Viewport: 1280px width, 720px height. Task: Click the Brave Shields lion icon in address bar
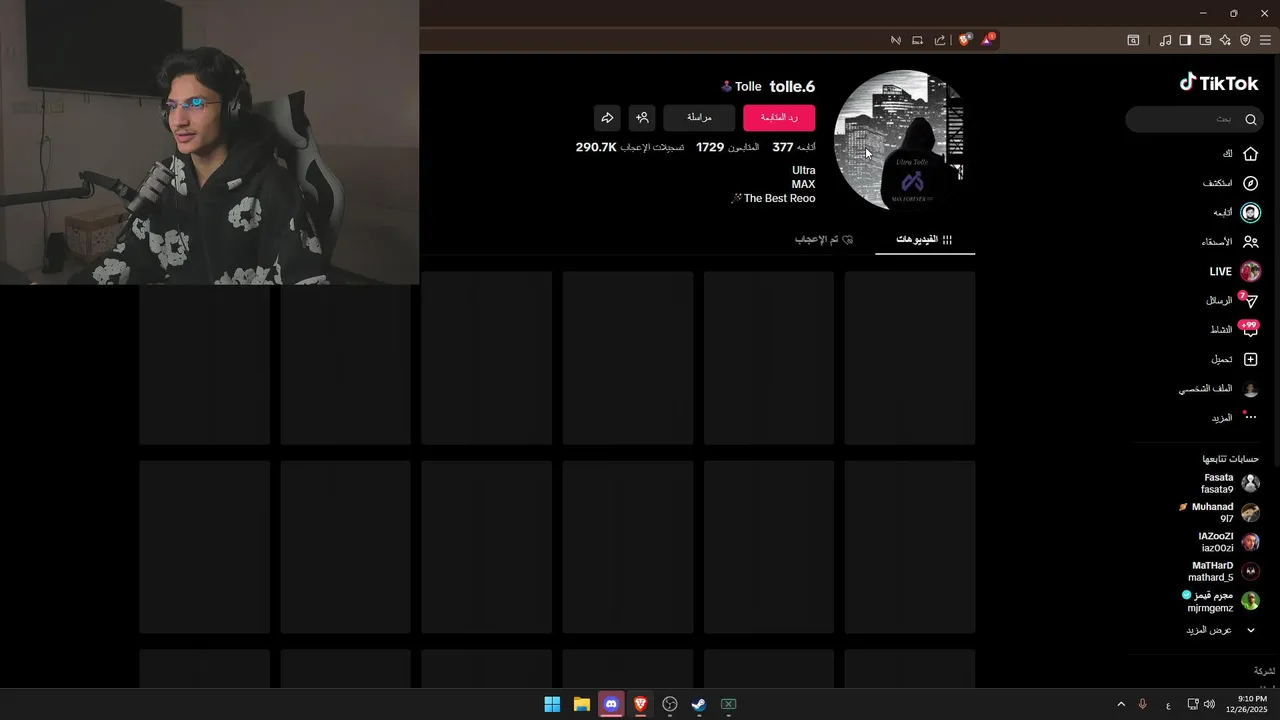coord(964,40)
